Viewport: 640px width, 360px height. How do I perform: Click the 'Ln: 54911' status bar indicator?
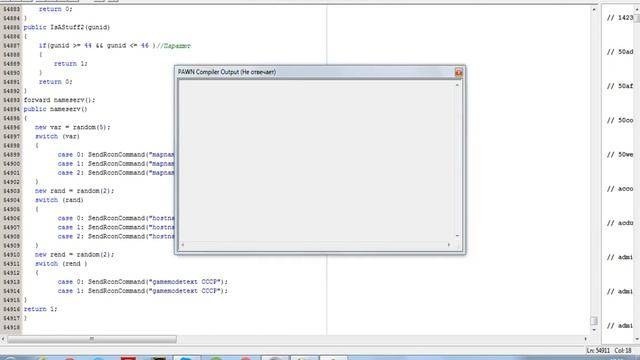[x=598, y=351]
